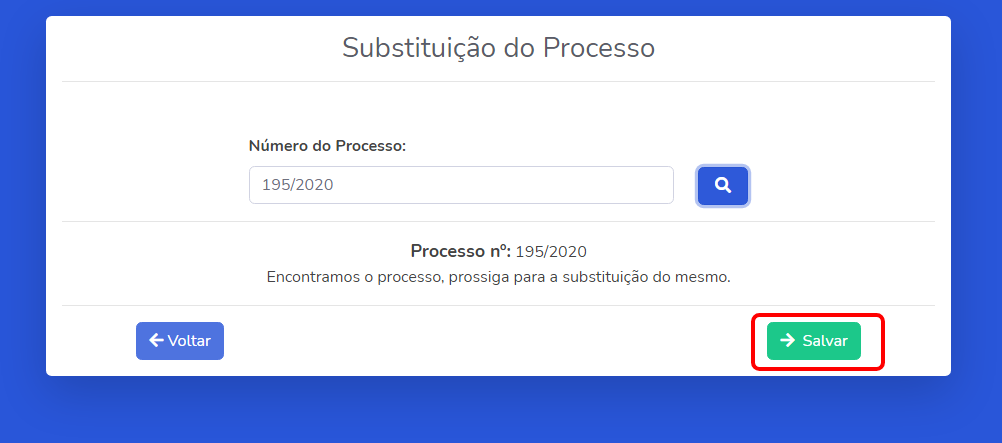Click the empty white area under the heading
Viewport: 1002px width, 443px height.
[x=498, y=109]
